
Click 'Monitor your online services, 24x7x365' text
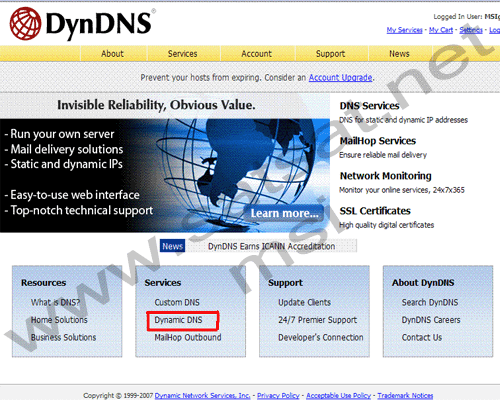[x=402, y=190]
